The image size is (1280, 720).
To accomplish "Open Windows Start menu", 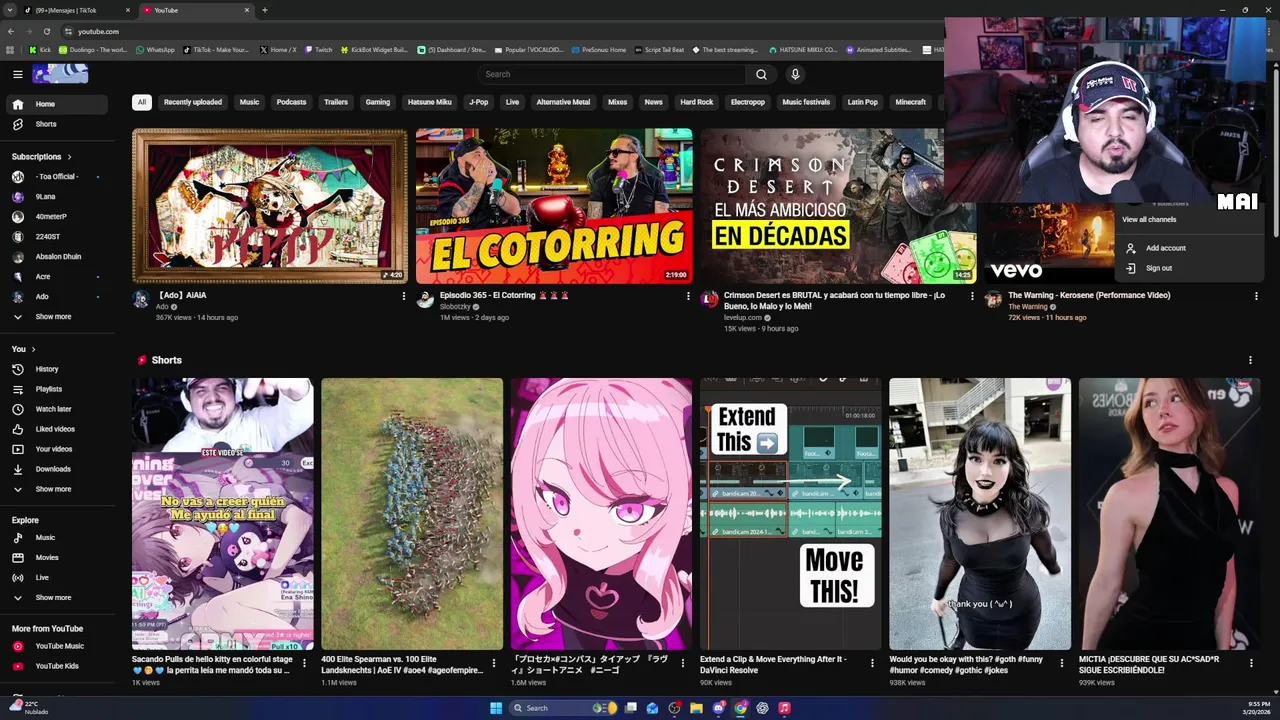I will pos(496,708).
